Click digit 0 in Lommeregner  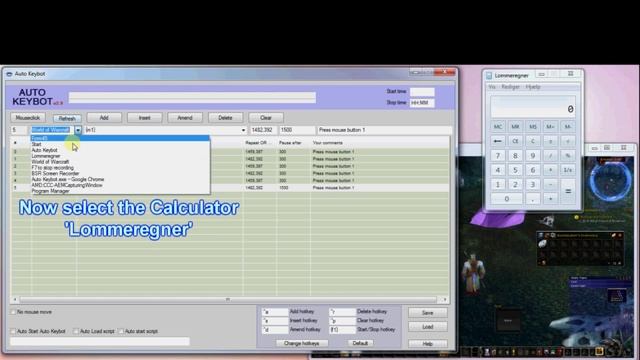(507, 199)
